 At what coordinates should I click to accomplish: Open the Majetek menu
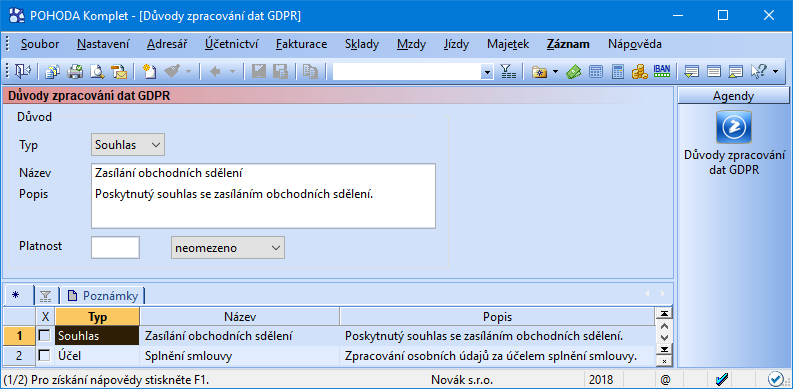[x=508, y=44]
